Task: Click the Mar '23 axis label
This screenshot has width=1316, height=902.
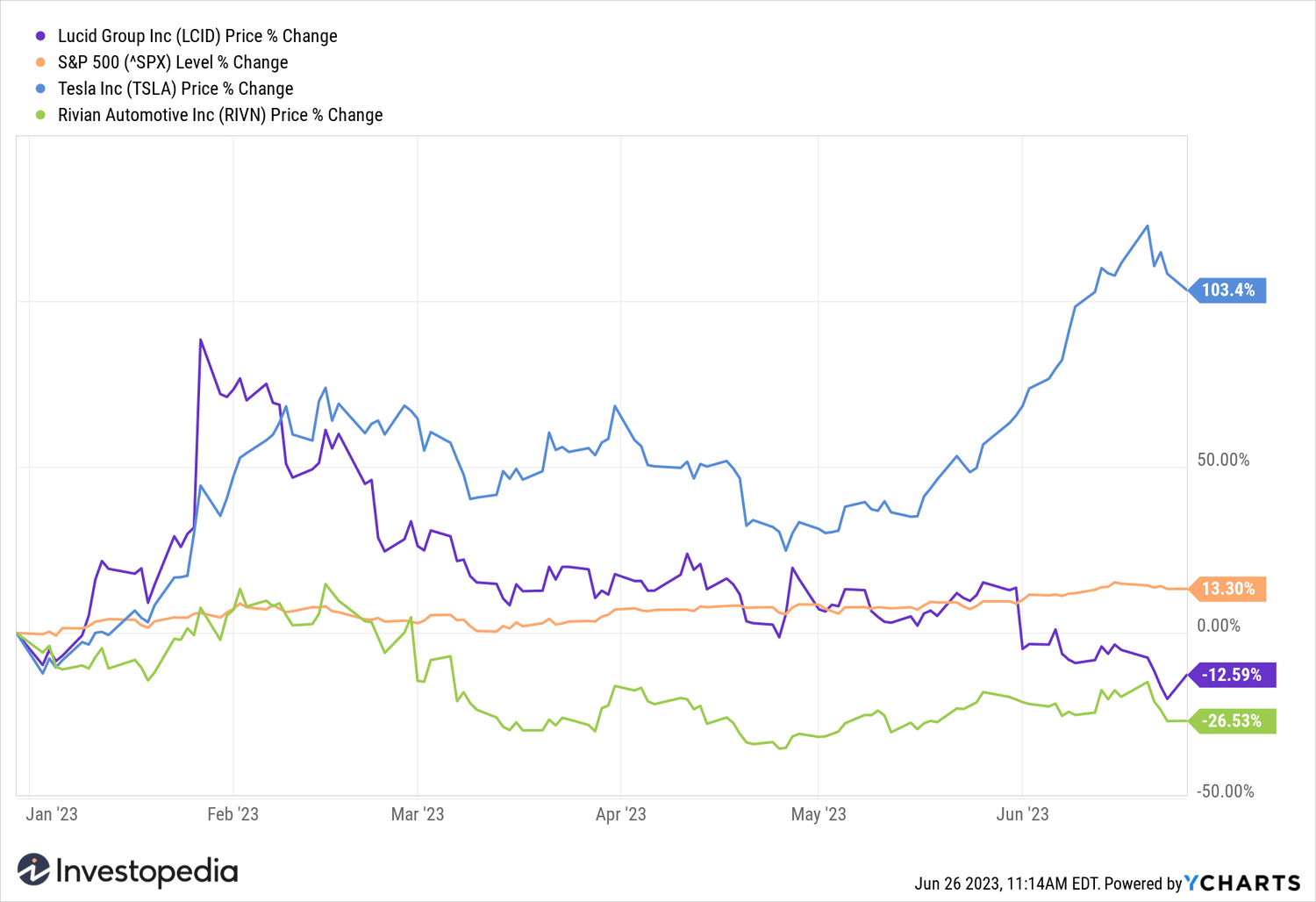Action: [x=418, y=814]
